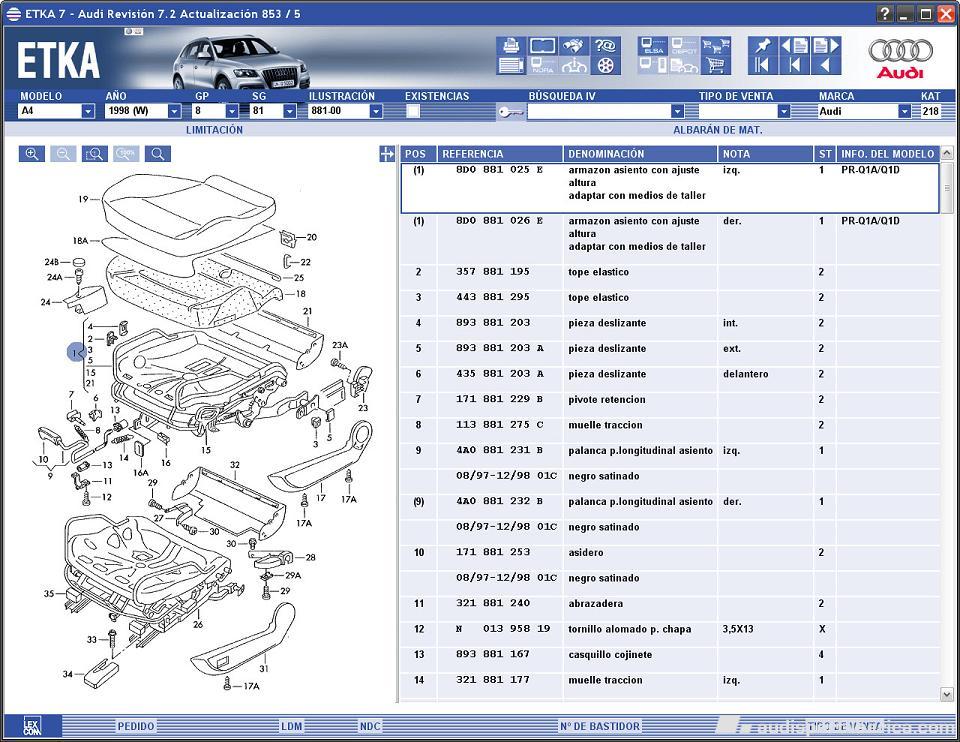Click the binoculars search icon
The height and width of the screenshot is (742, 960).
(574, 46)
